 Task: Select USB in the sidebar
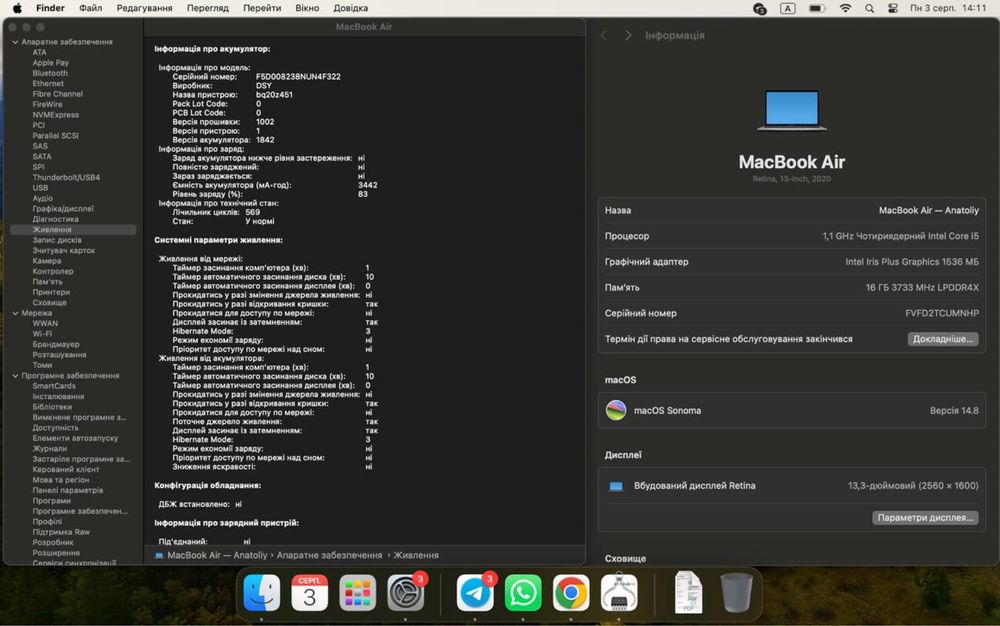pos(40,188)
